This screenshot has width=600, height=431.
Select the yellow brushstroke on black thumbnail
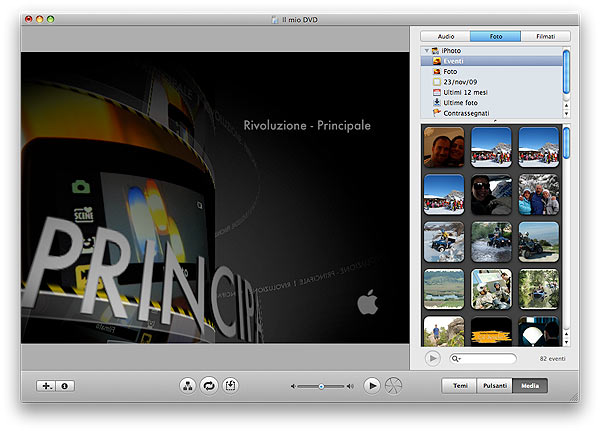491,331
